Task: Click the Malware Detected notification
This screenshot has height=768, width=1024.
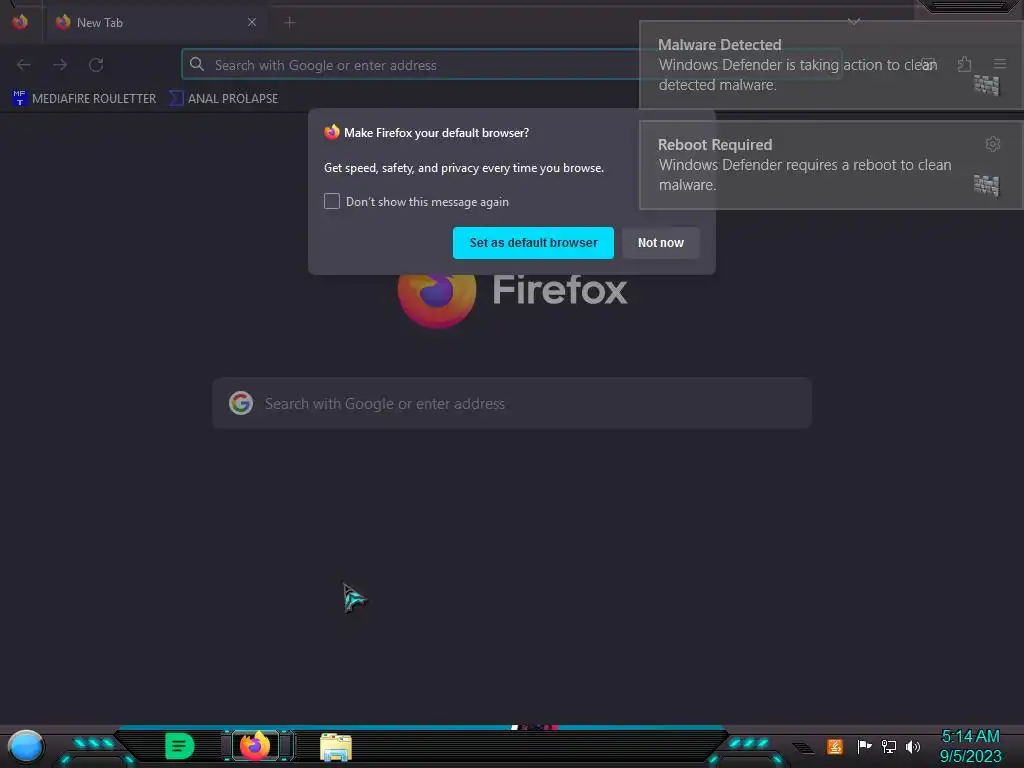Action: click(x=831, y=65)
